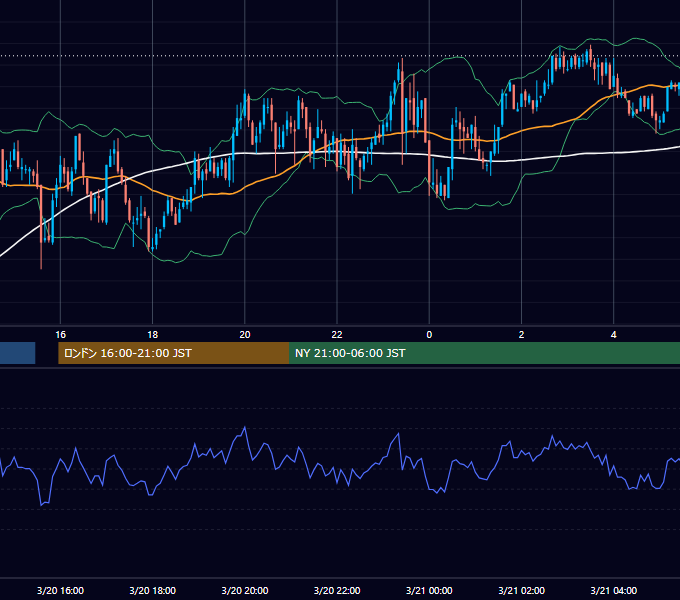Click the 3/21 04:00 date label
Image resolution: width=680 pixels, height=600 pixels.
click(x=614, y=590)
